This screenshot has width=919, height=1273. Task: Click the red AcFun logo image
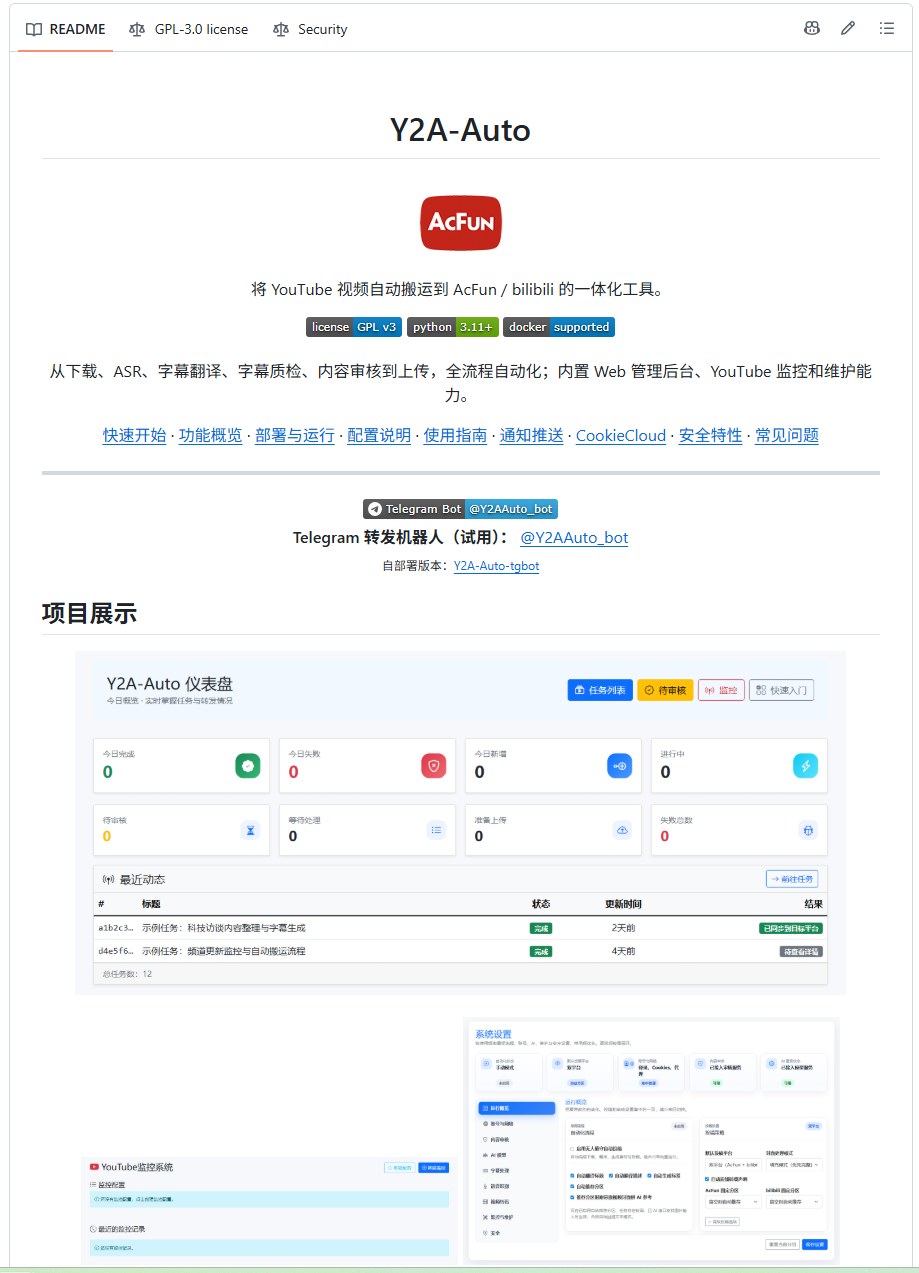[x=460, y=222]
